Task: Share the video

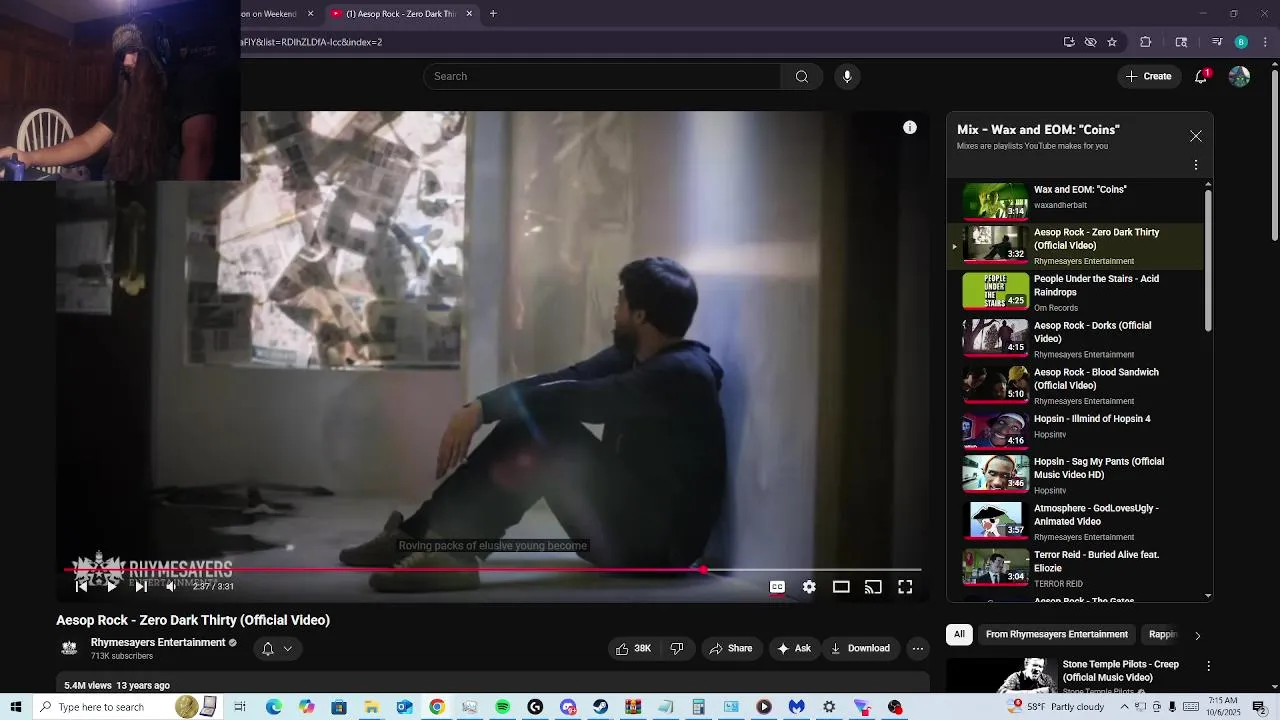Action: pos(730,648)
